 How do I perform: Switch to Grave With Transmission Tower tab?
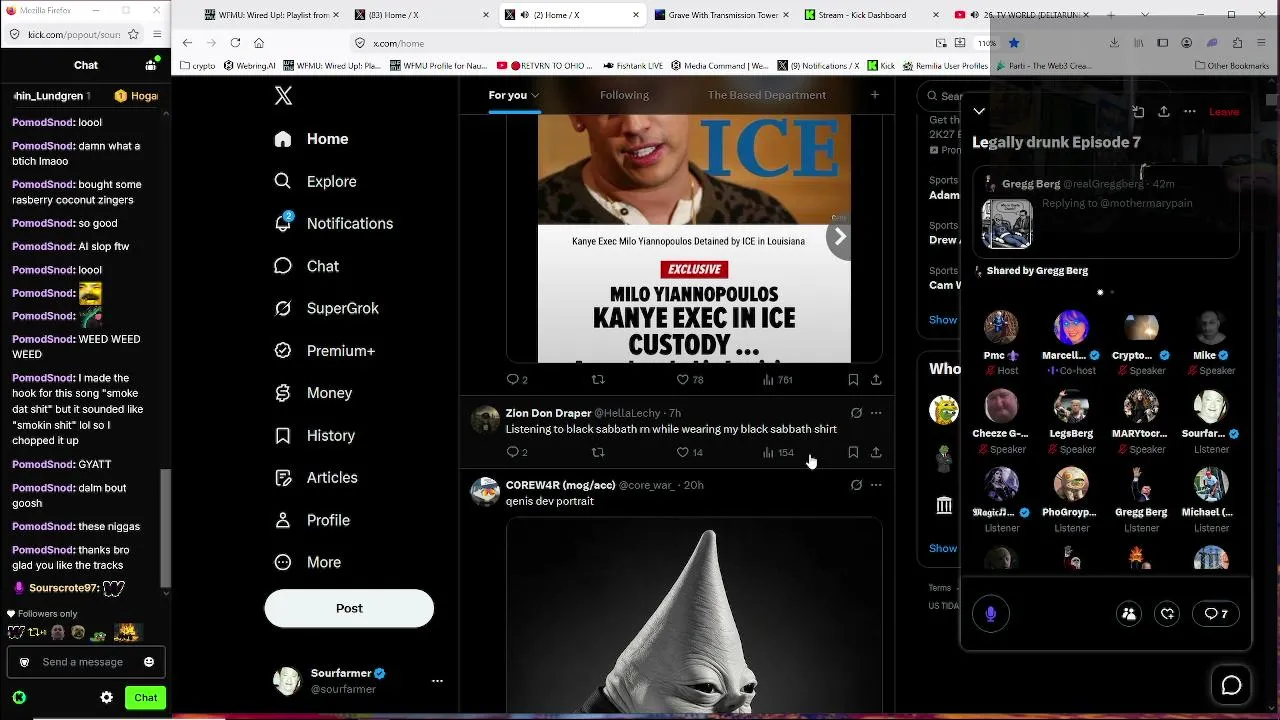tap(720, 15)
